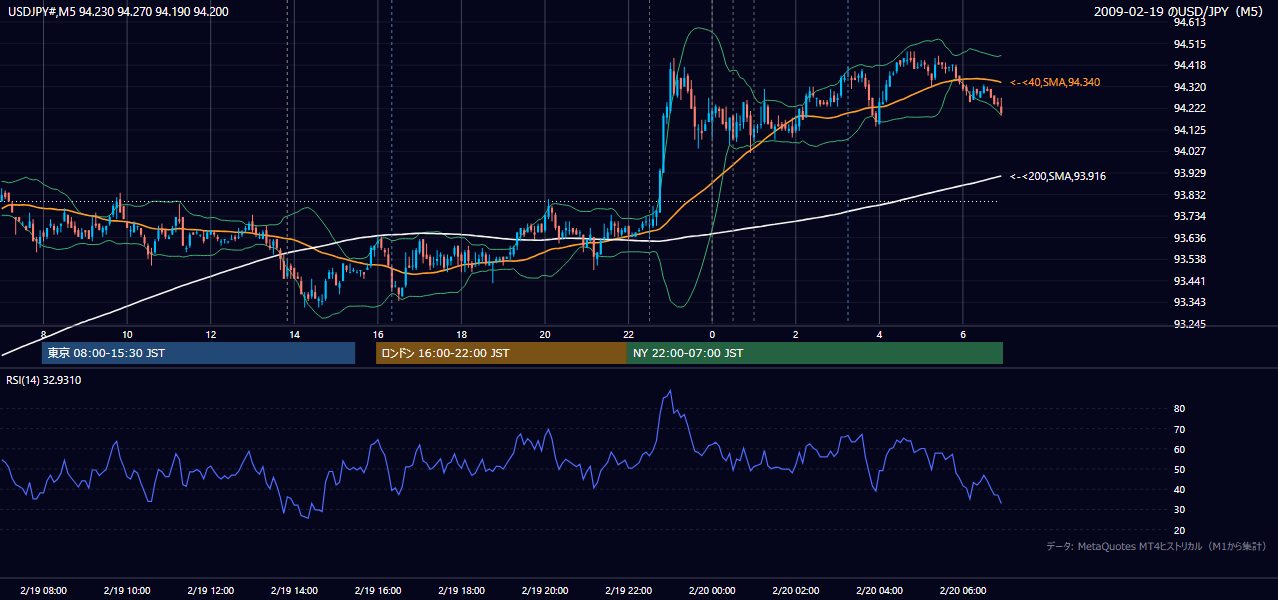This screenshot has width=1278, height=600.
Task: Select the ロンドン 16:00-22:00 JST session bar
Action: coord(501,353)
